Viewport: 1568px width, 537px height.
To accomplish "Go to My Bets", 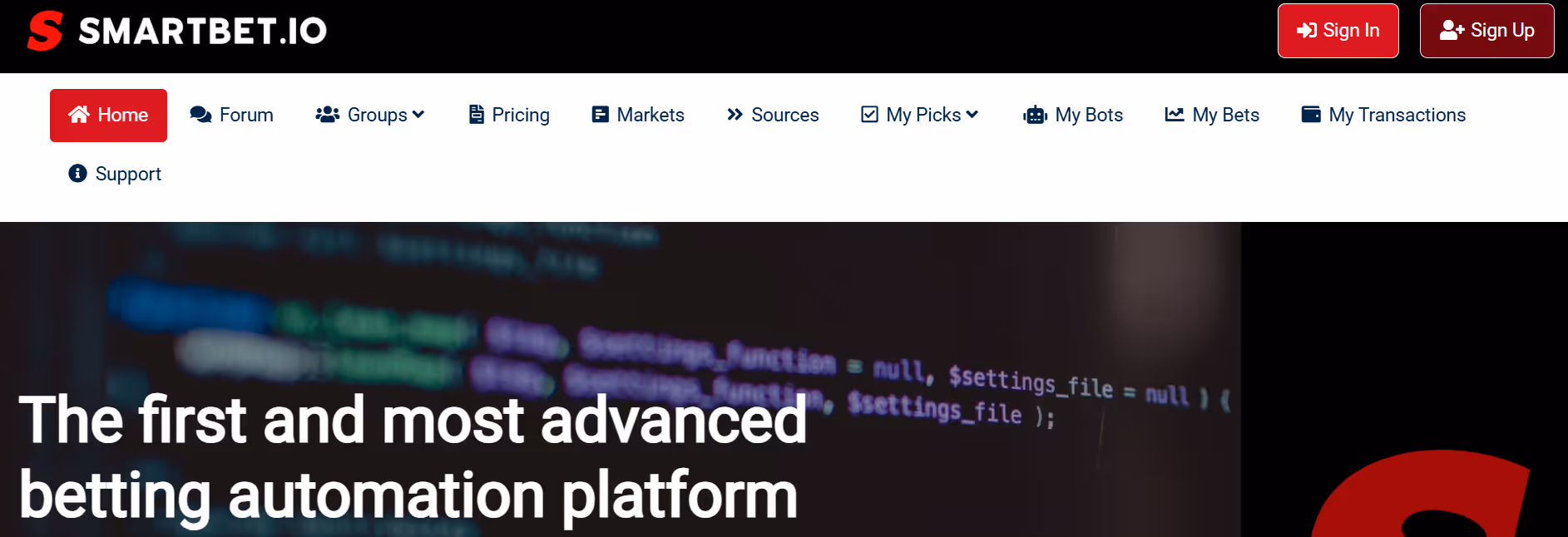I will click(x=1212, y=116).
